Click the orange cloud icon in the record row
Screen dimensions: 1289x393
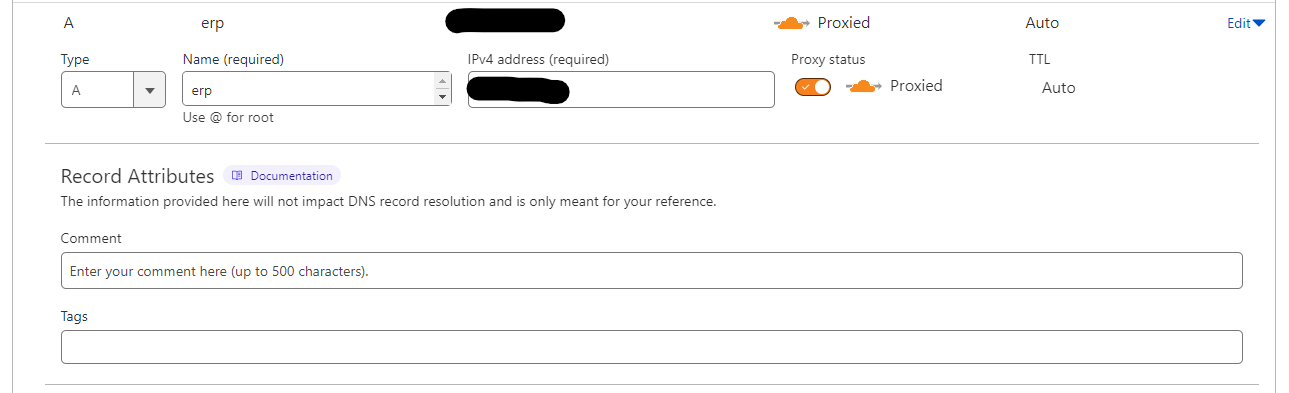(791, 23)
